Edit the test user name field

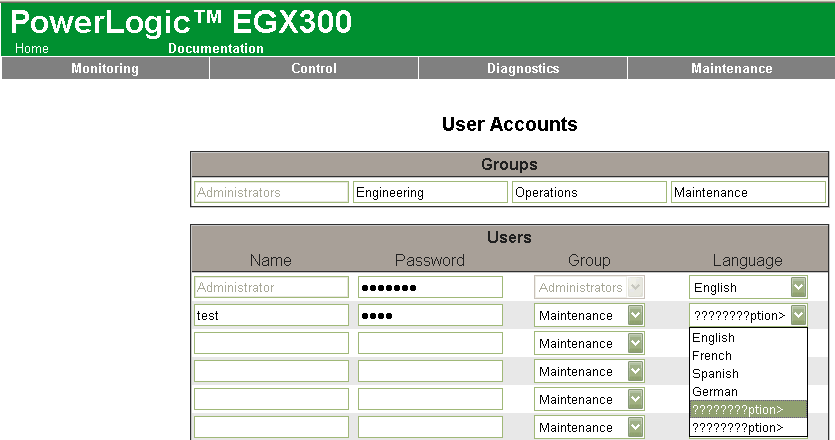pos(271,315)
